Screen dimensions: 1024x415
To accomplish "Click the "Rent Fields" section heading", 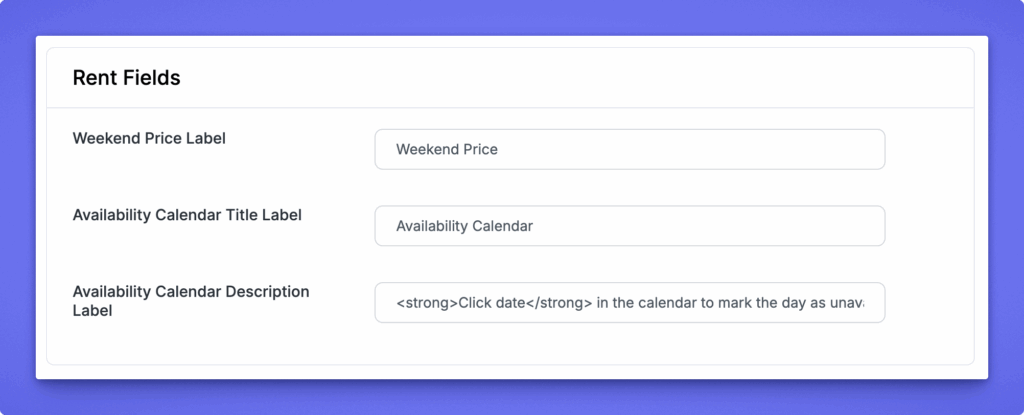I will pos(126,78).
